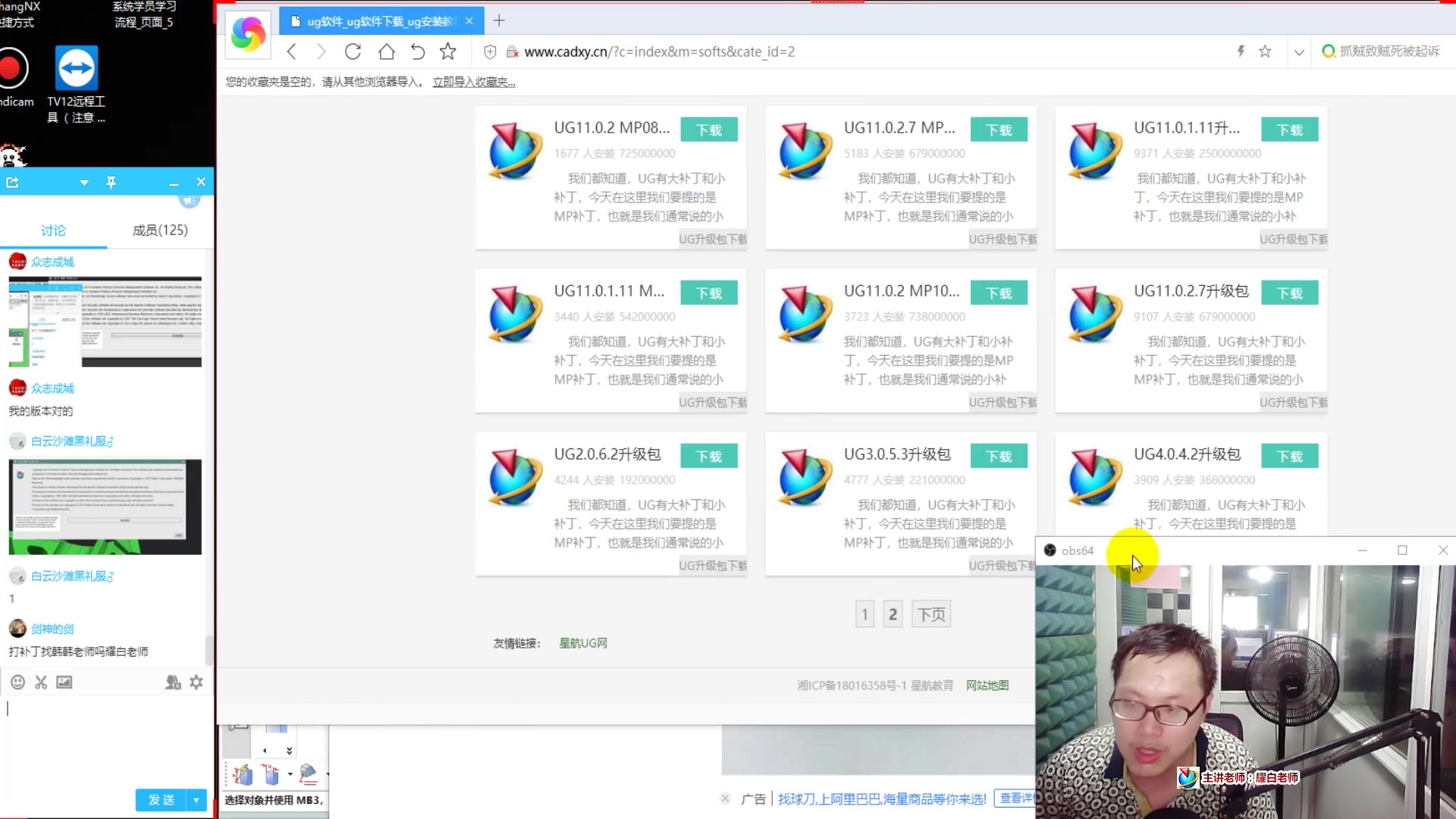Open the chat settings gear icon
1456x819 pixels.
pyautogui.click(x=196, y=682)
